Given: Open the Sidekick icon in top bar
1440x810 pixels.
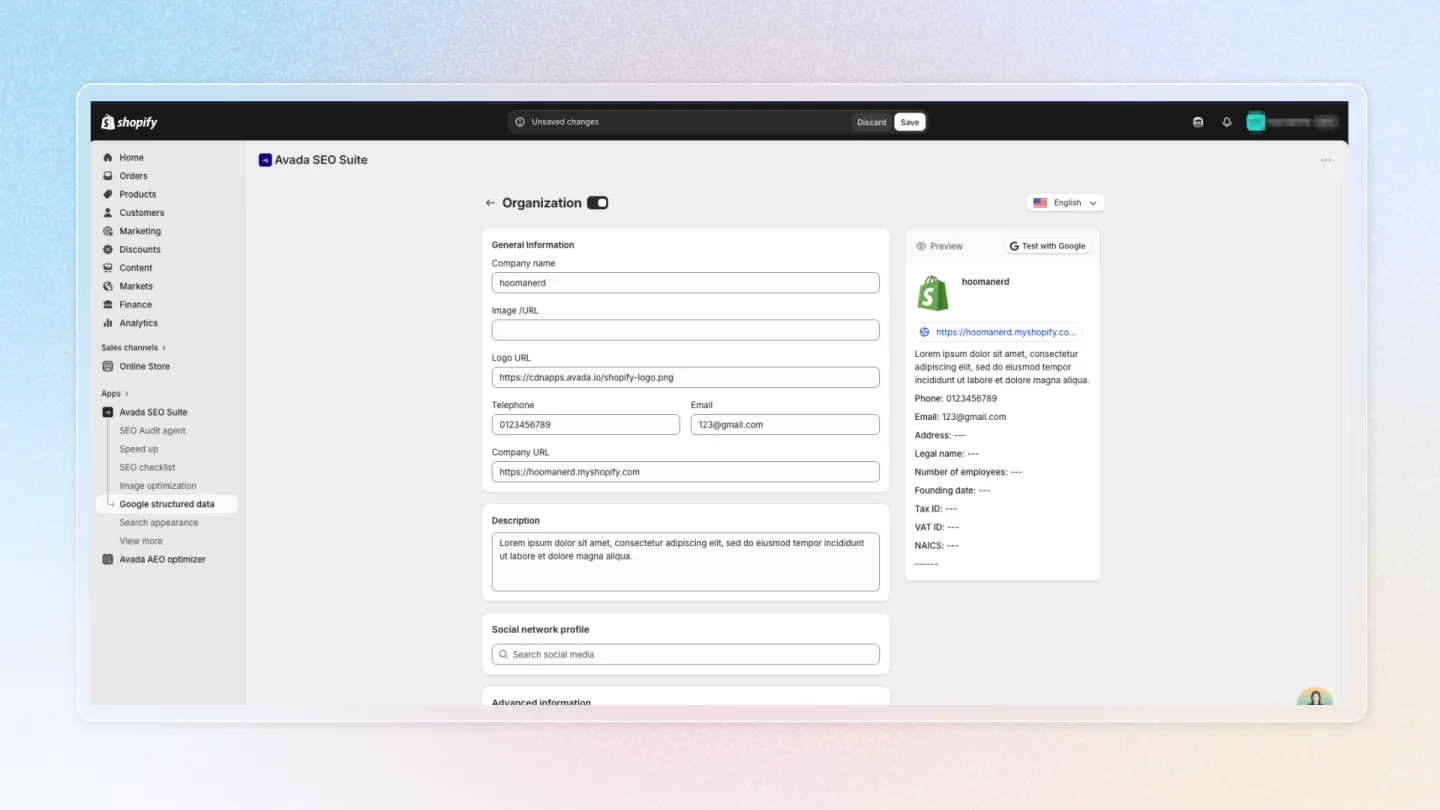Looking at the screenshot, I should [1198, 122].
